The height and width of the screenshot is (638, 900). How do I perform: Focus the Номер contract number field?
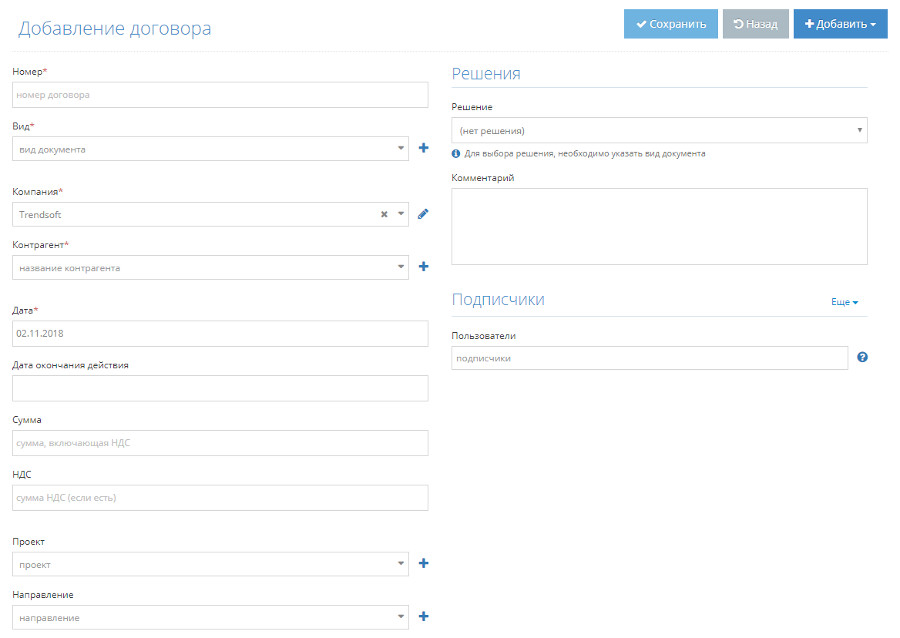(x=220, y=95)
